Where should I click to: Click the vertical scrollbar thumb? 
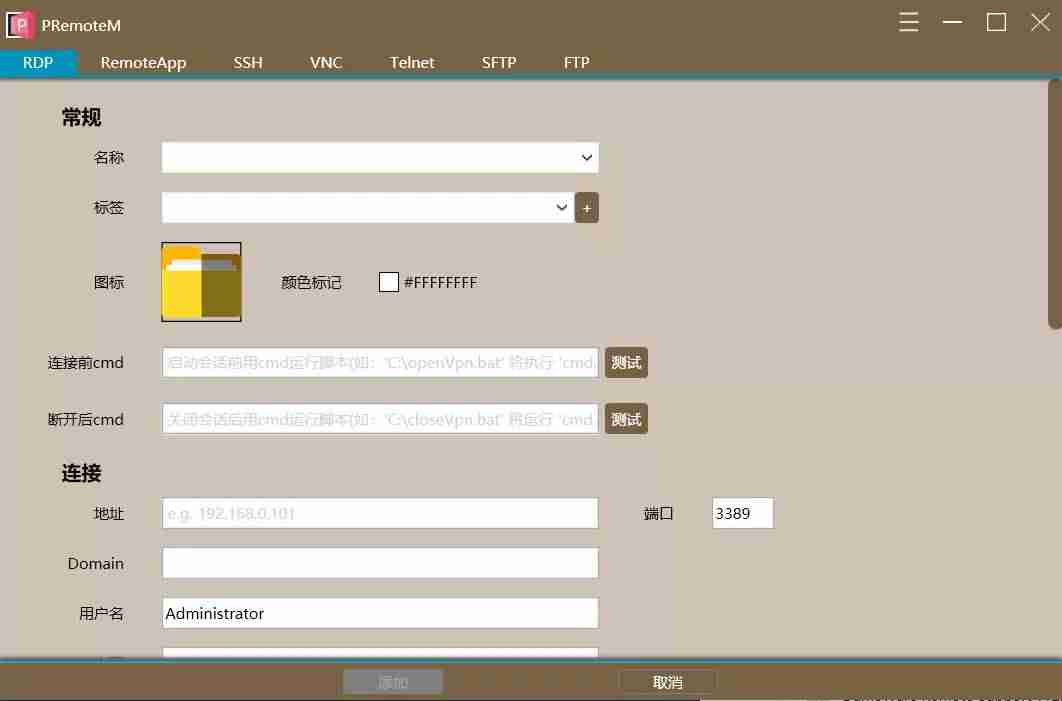click(x=1055, y=204)
